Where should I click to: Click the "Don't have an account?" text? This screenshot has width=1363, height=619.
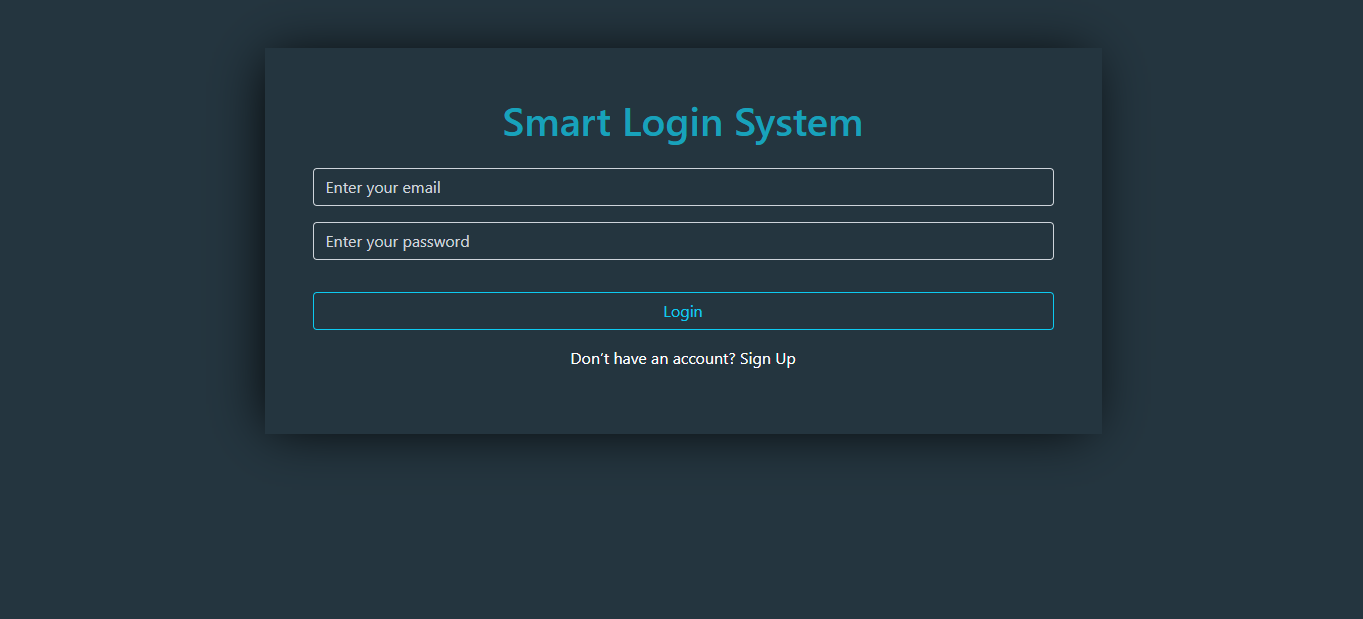pos(652,359)
